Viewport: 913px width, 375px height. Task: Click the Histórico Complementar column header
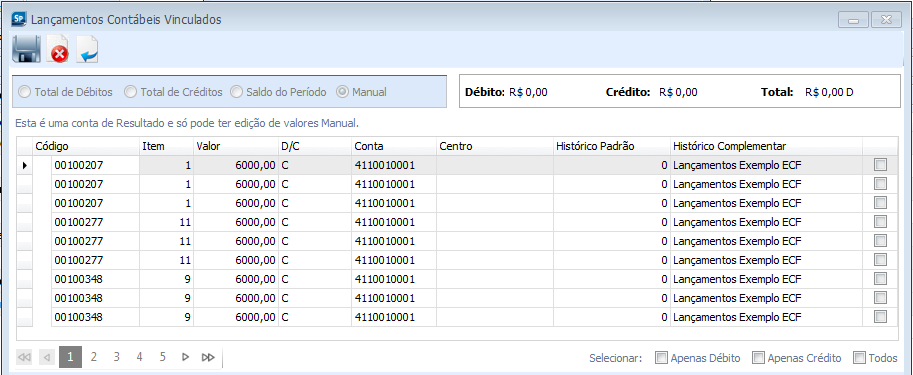(x=766, y=146)
